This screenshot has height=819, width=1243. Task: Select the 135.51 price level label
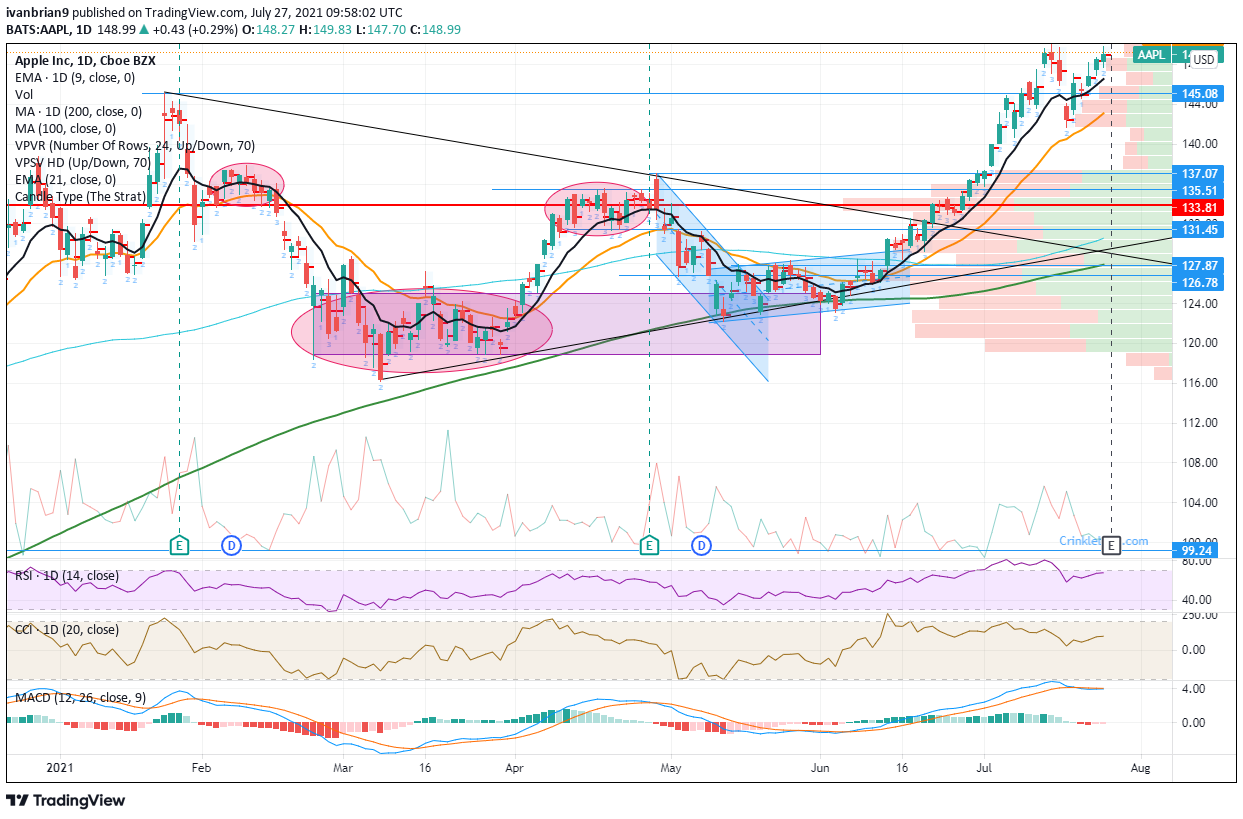tap(1198, 190)
